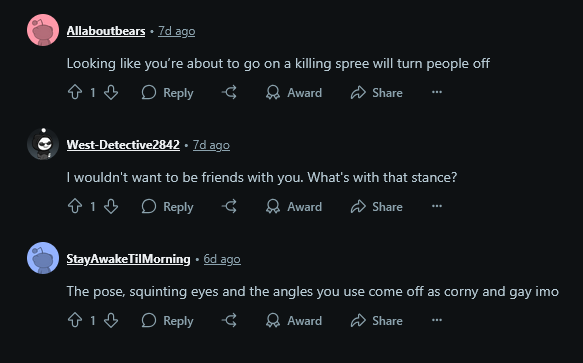Upvote StayAwakeTilMorning's comment
This screenshot has width=583, height=363.
pos(75,320)
